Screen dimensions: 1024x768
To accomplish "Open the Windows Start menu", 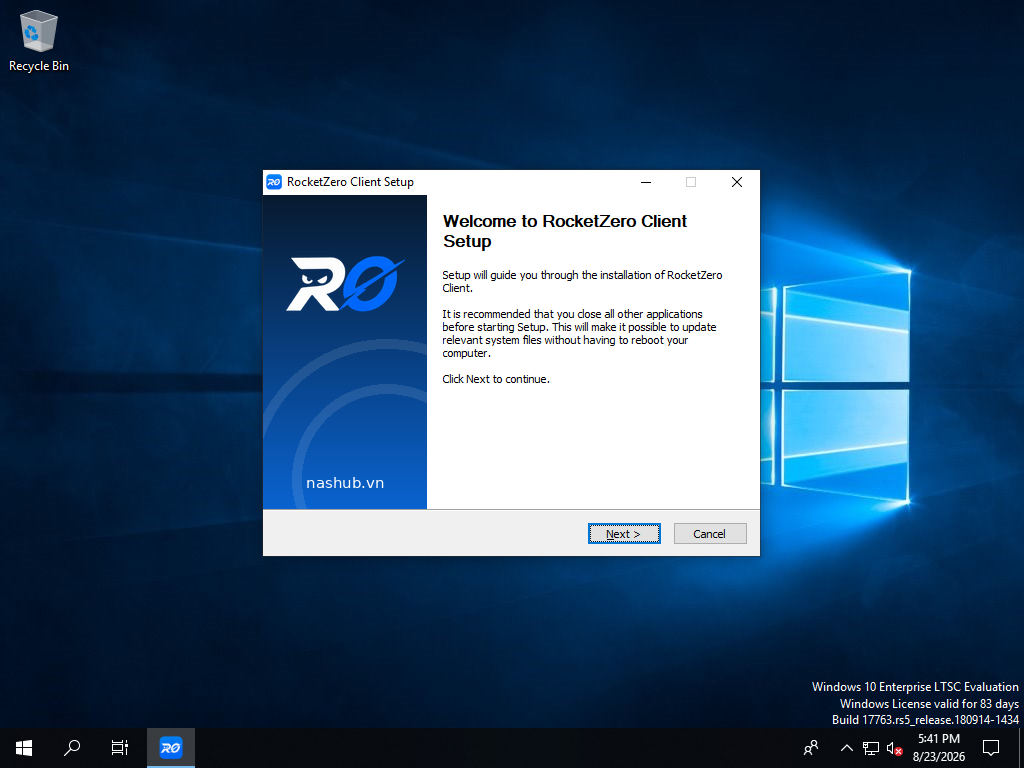I will pyautogui.click(x=24, y=748).
